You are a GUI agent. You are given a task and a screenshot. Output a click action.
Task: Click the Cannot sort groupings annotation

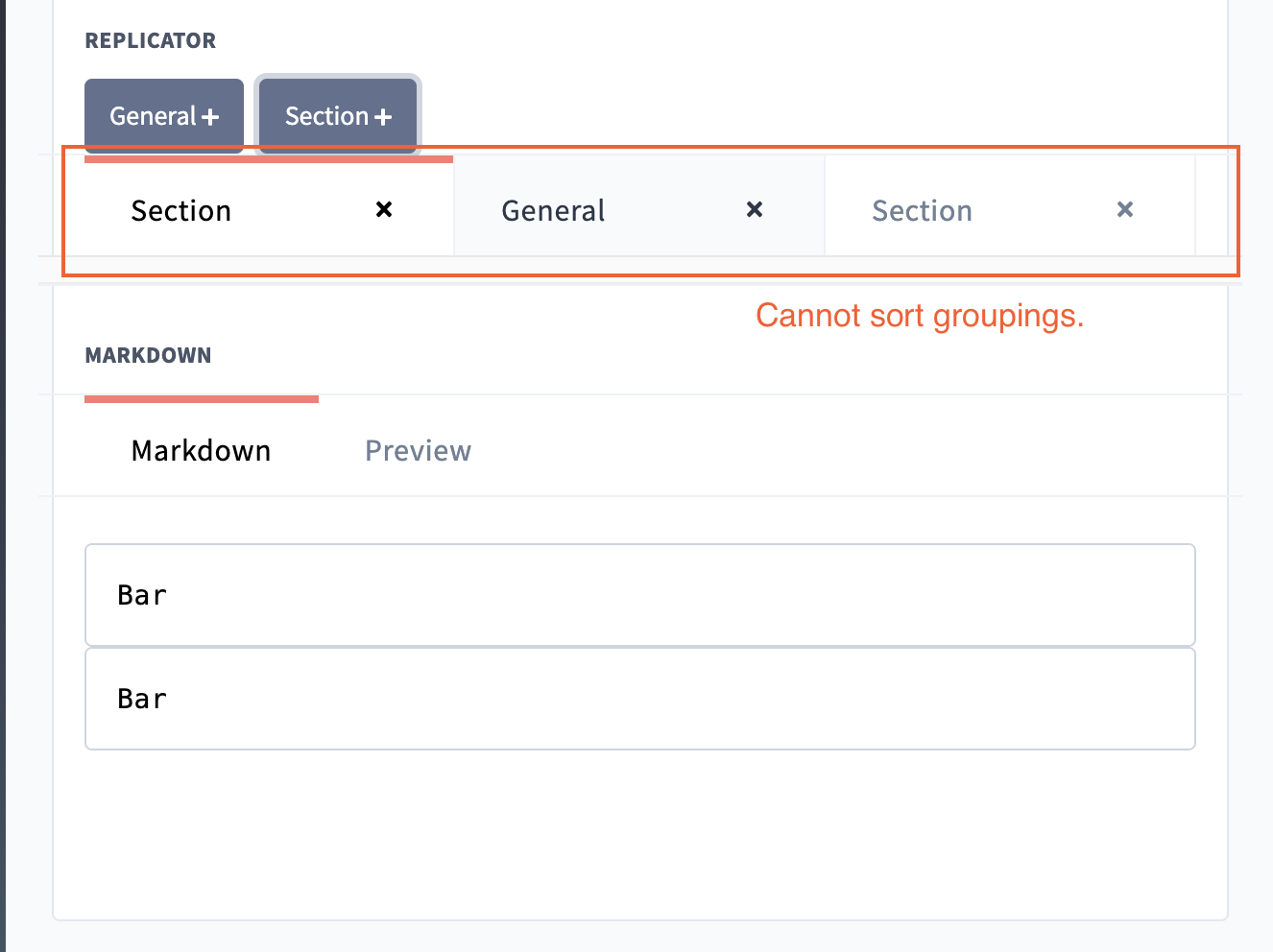click(921, 315)
